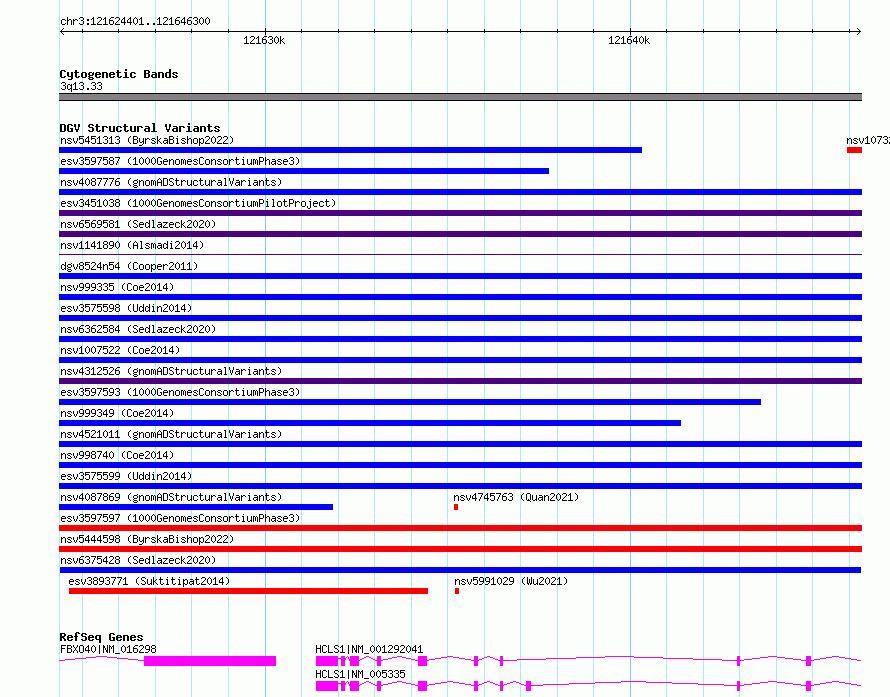Open nsv6362584 (Sedlazeck2020) variant label

[138, 329]
